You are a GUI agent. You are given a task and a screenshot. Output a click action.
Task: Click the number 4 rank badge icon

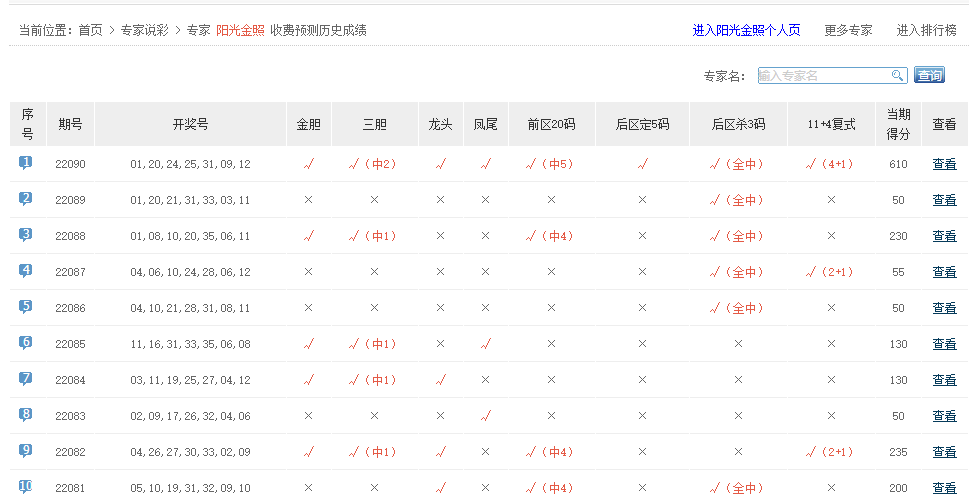26,271
